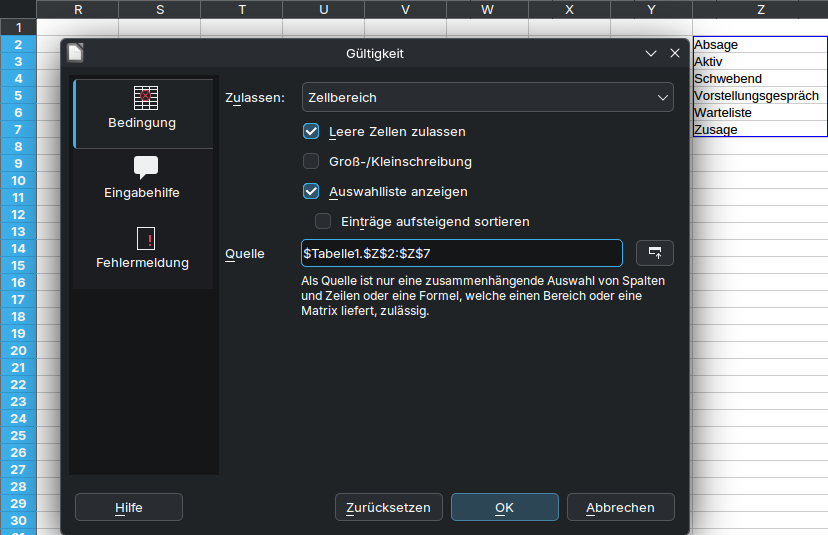The image size is (828, 535).
Task: Select row 22 header
Action: coord(18,384)
